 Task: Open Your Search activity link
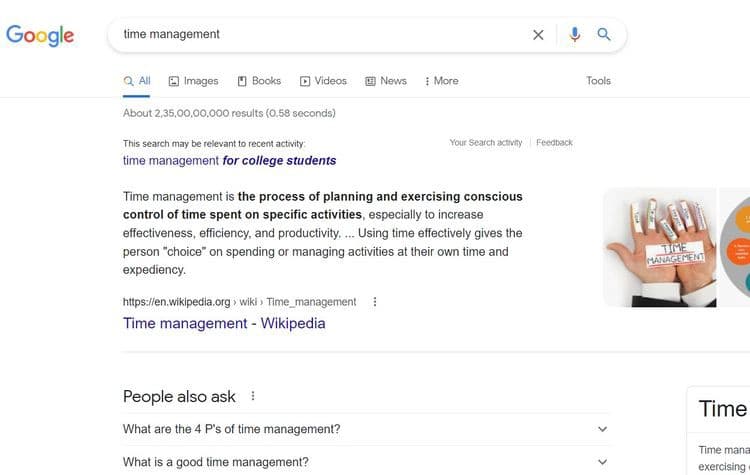[x=486, y=143]
